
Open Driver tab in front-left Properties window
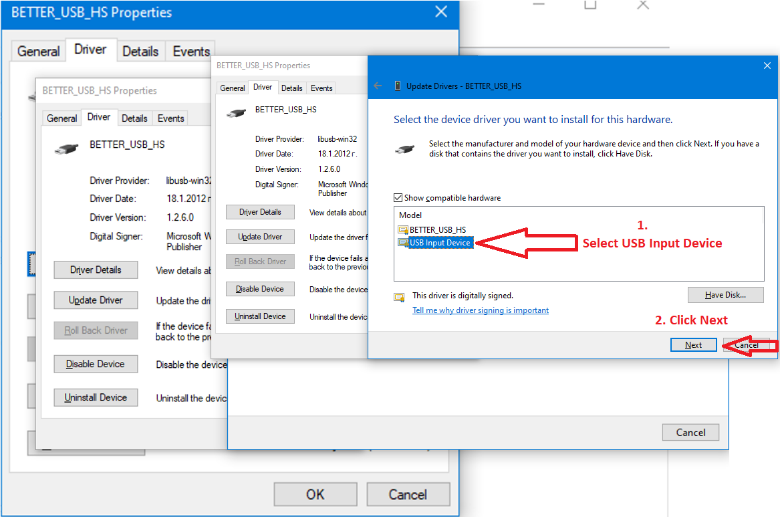99,117
